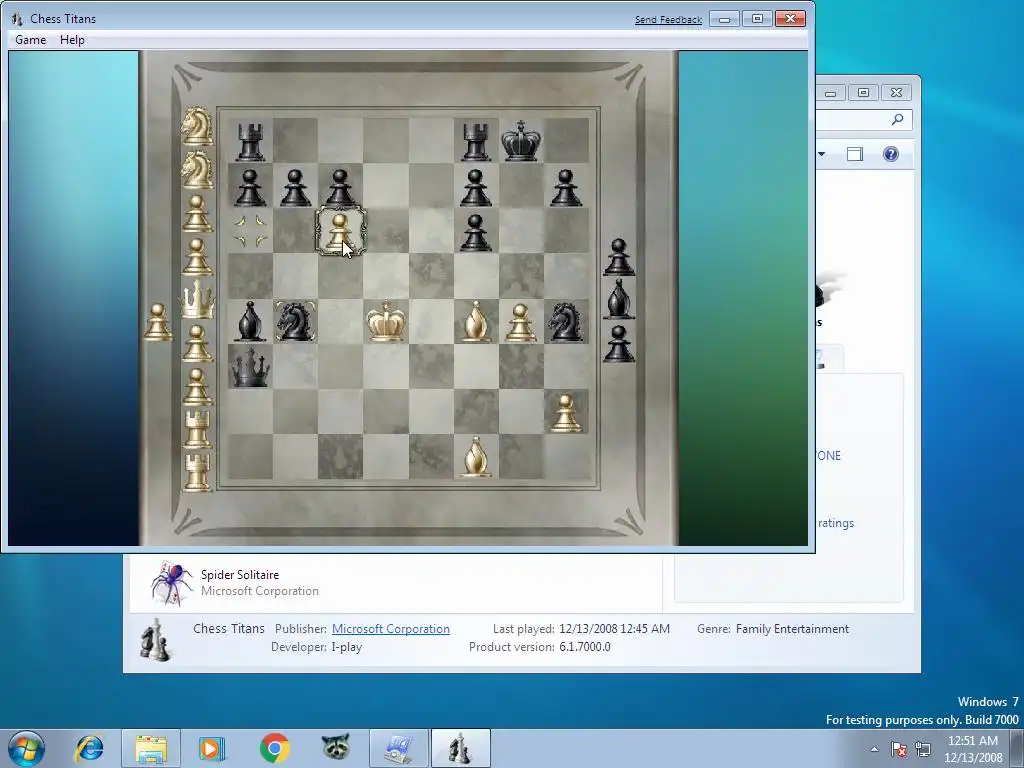Select the gold king in the board center
Image resolution: width=1024 pixels, height=768 pixels.
pyautogui.click(x=386, y=321)
